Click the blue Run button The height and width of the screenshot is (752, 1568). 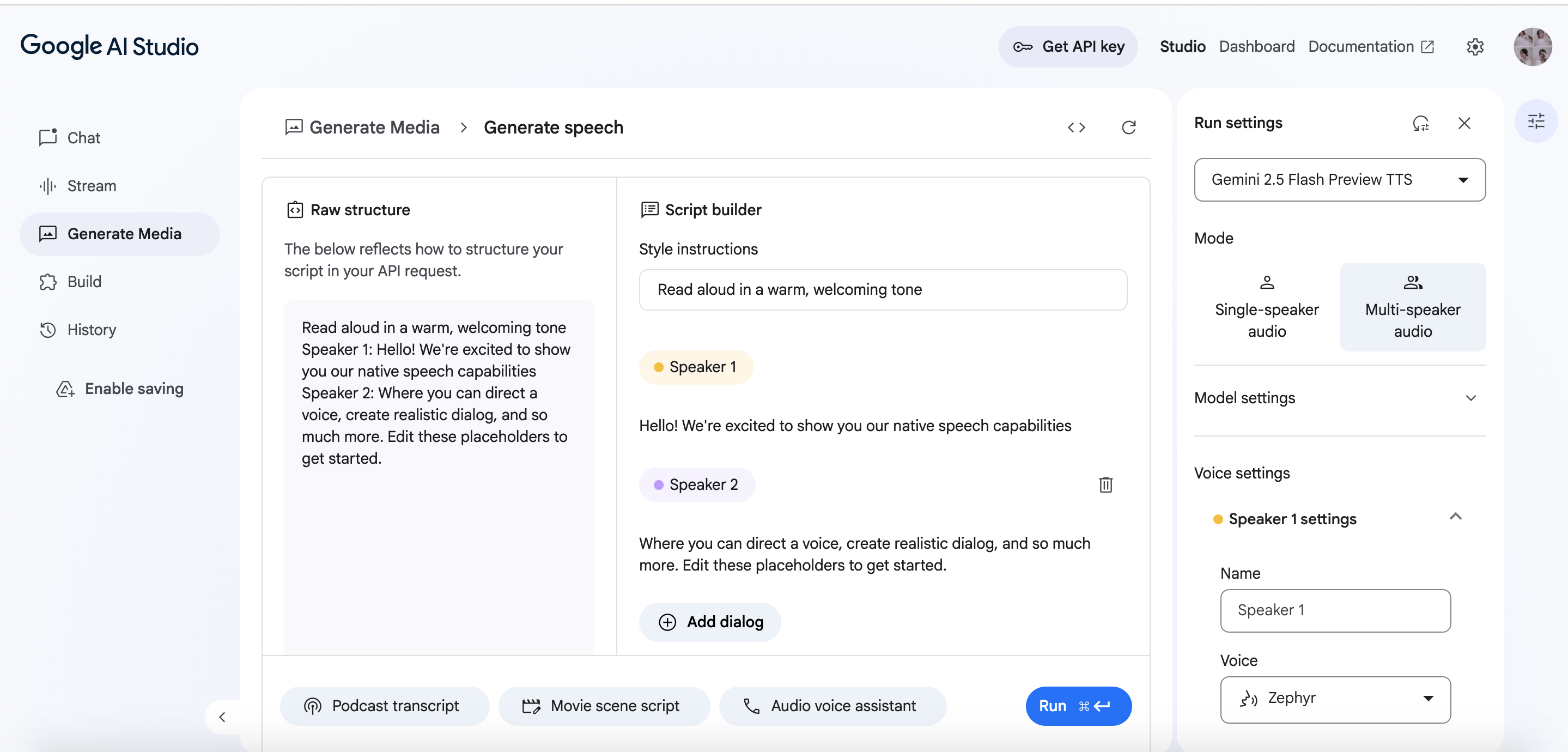pyautogui.click(x=1078, y=706)
